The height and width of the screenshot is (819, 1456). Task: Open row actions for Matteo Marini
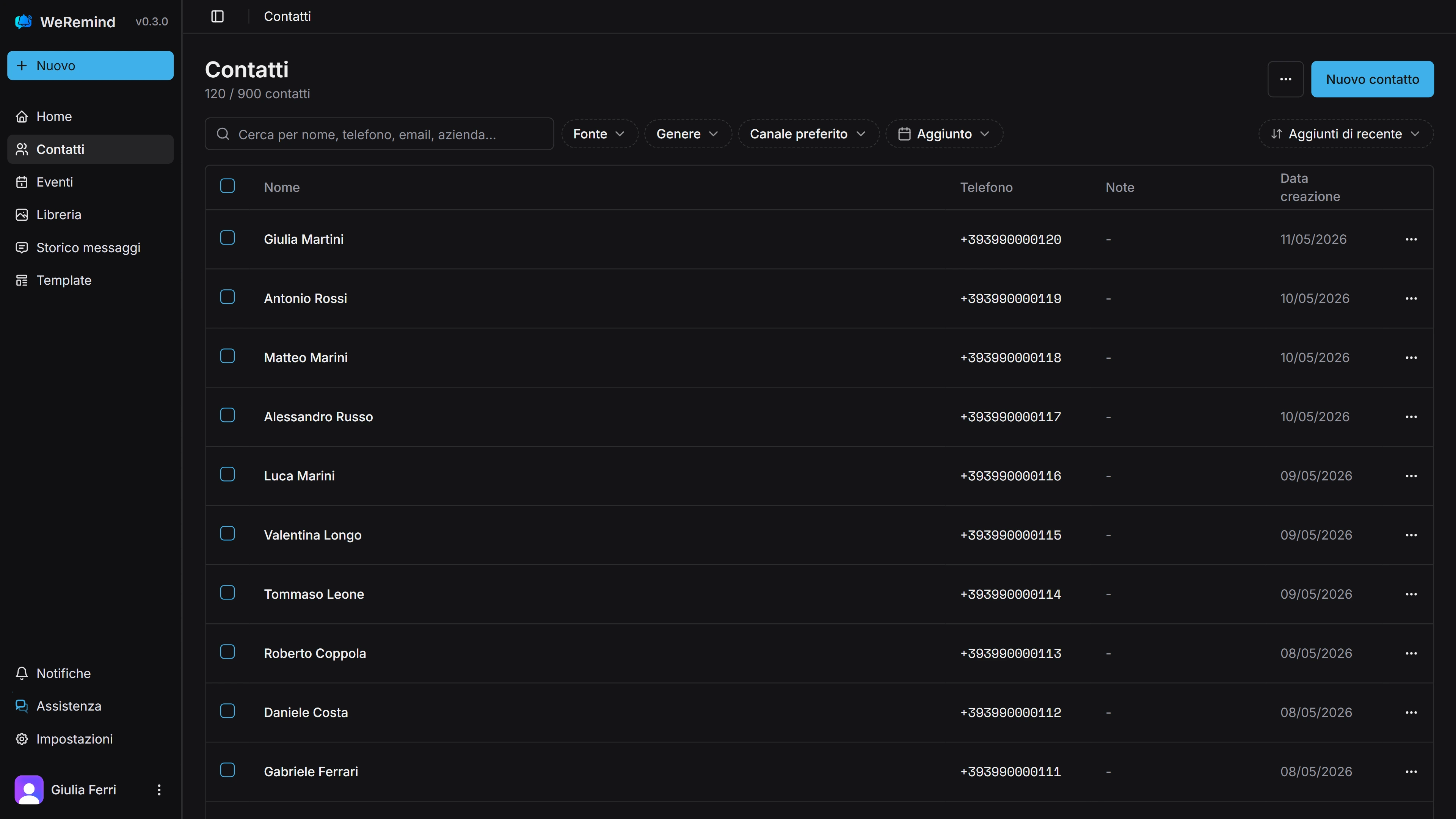(x=1411, y=358)
